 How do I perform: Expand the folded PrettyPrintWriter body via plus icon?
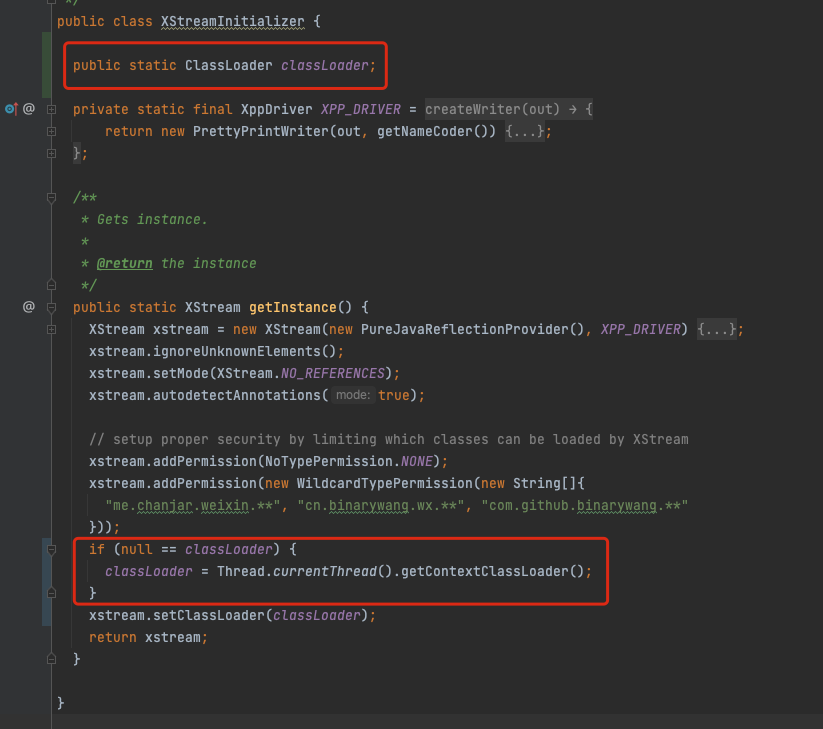(51, 131)
